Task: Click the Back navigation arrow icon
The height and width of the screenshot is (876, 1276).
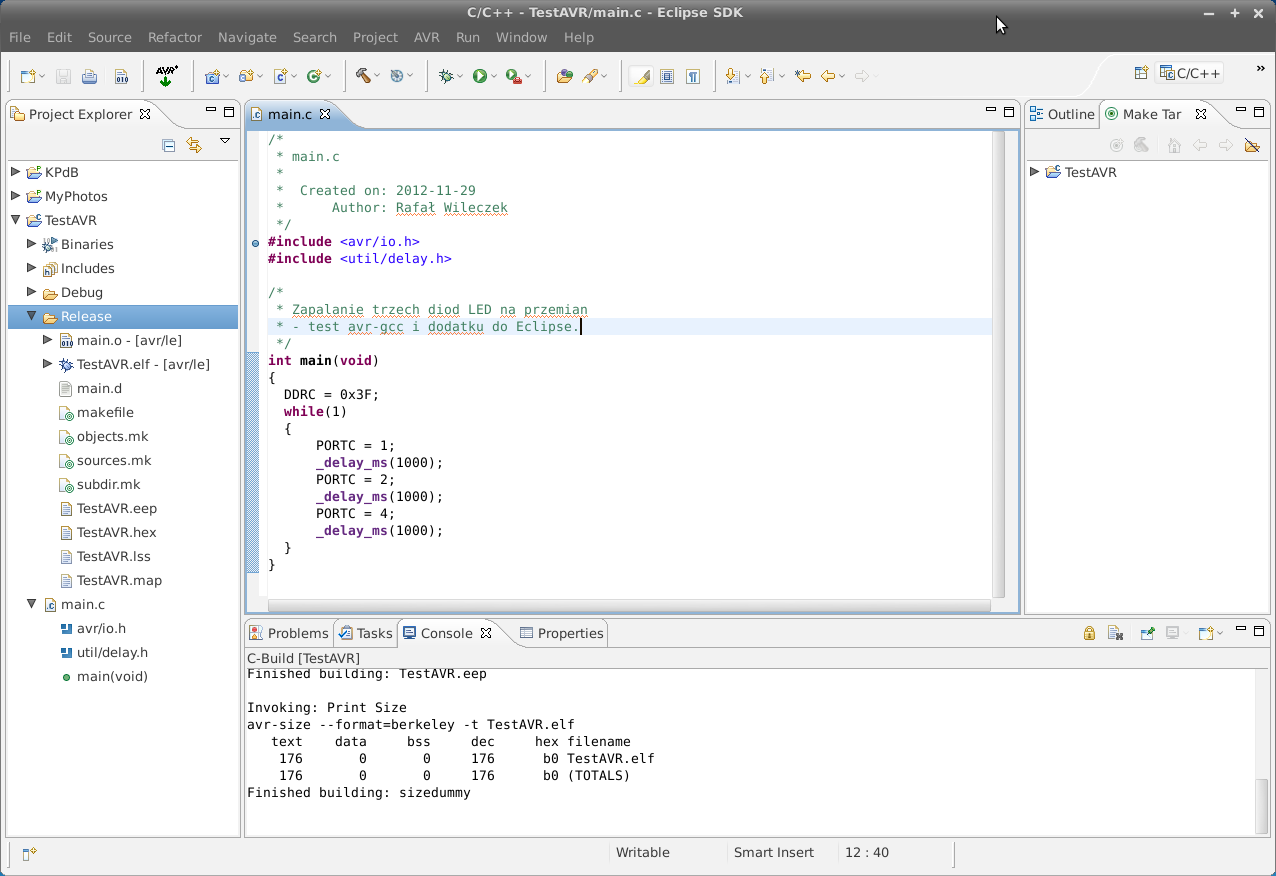Action: pyautogui.click(x=828, y=76)
